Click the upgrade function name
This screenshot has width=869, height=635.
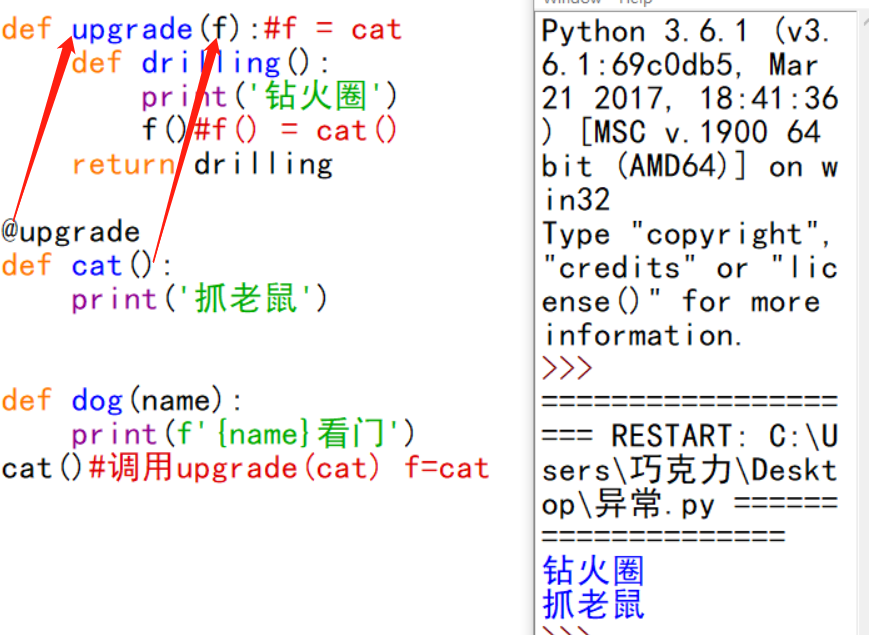tap(131, 29)
